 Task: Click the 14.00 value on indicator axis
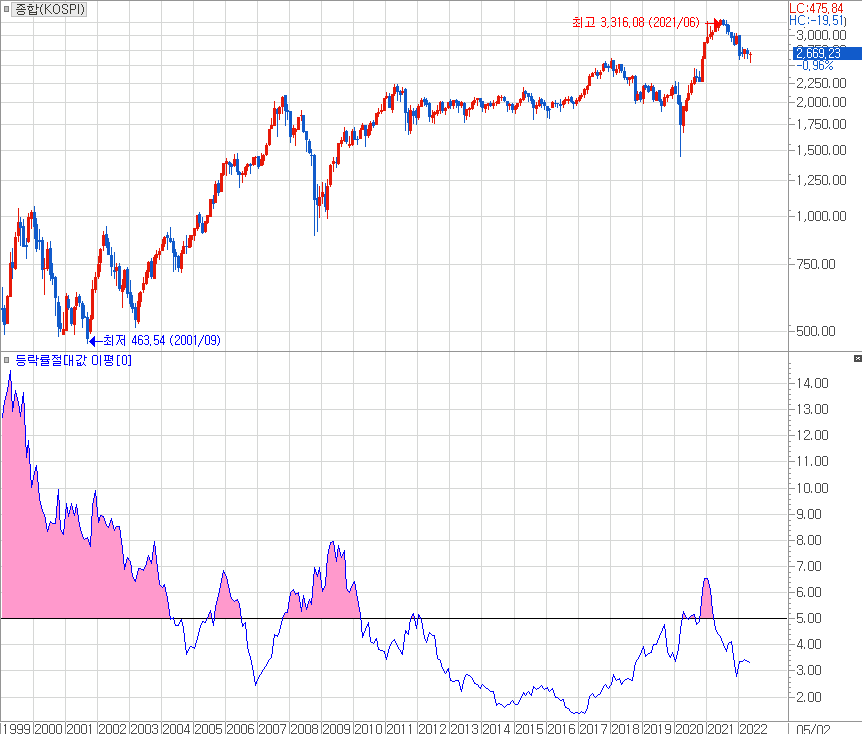pos(813,383)
